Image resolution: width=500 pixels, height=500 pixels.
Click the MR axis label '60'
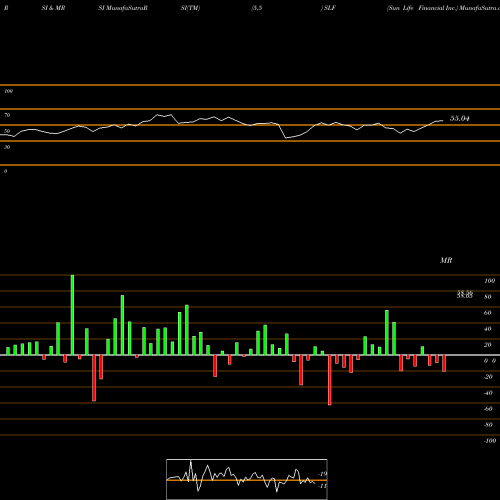(487, 313)
